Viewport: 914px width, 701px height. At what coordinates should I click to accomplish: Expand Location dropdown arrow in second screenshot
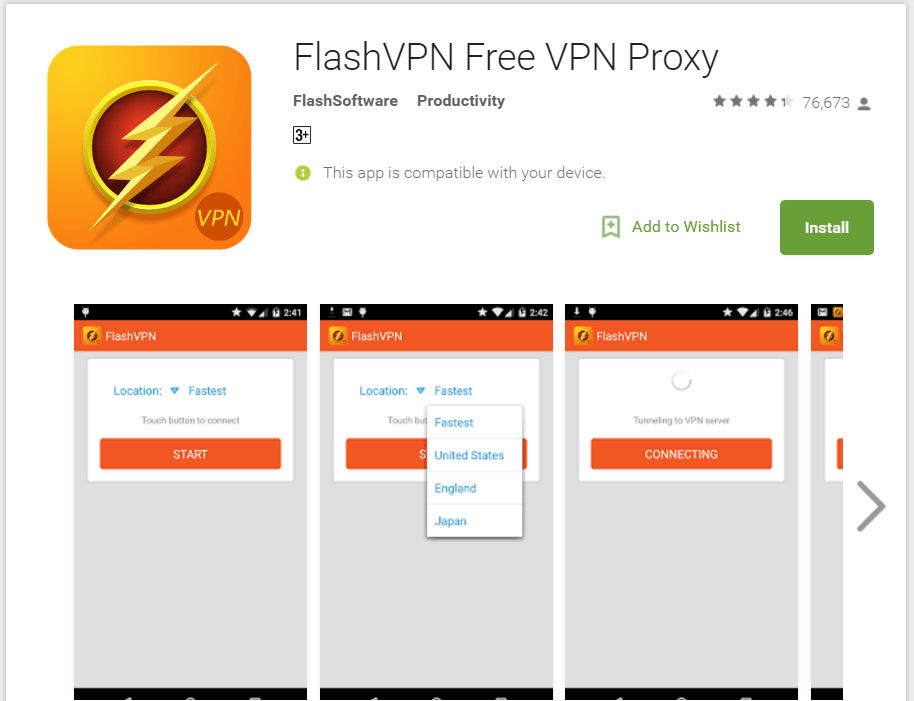coord(420,390)
